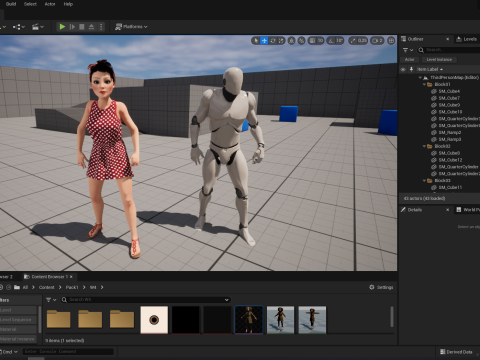Click the Eject button in play toolbar
The height and width of the screenshot is (360, 480).
tap(91, 27)
